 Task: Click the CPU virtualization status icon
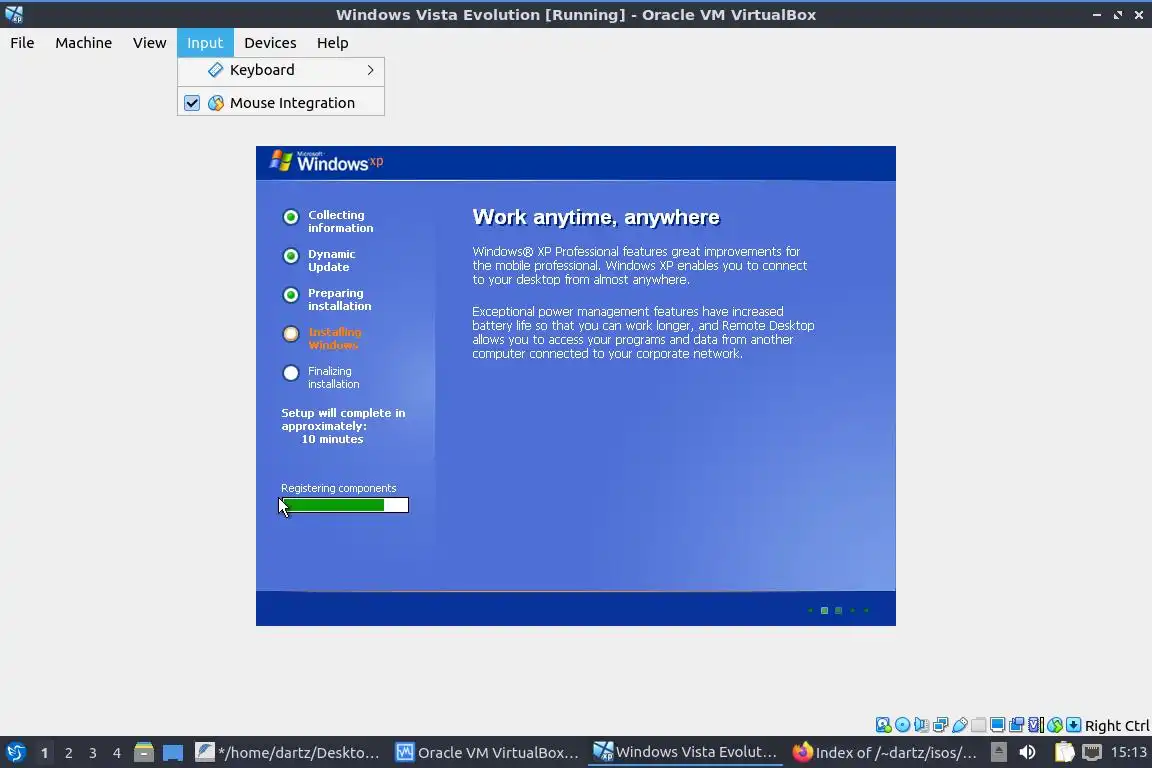pos(1036,725)
